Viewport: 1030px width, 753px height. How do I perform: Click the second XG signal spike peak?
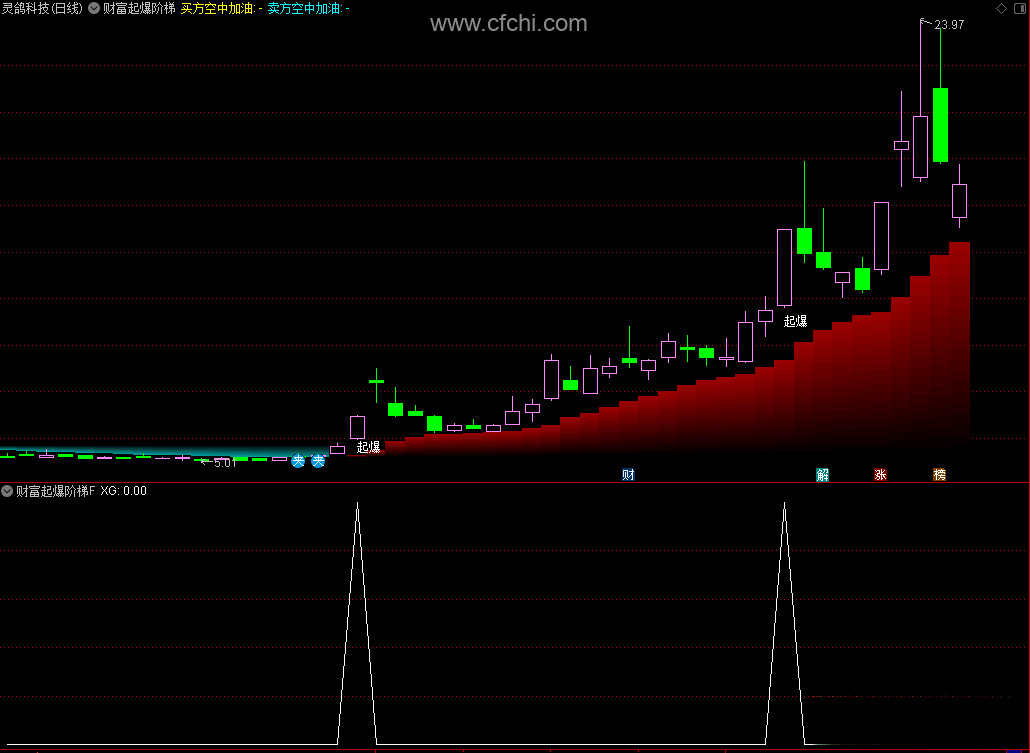click(x=784, y=504)
